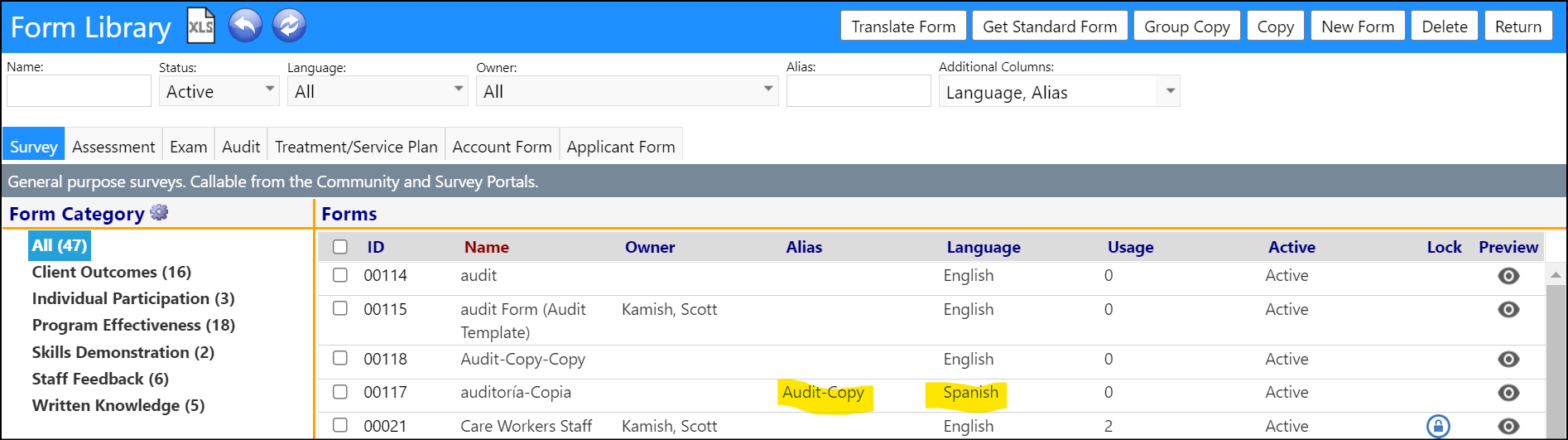Preview form 00021 Care Workers Staff
Viewport: 1568px width, 440px height.
click(1508, 426)
